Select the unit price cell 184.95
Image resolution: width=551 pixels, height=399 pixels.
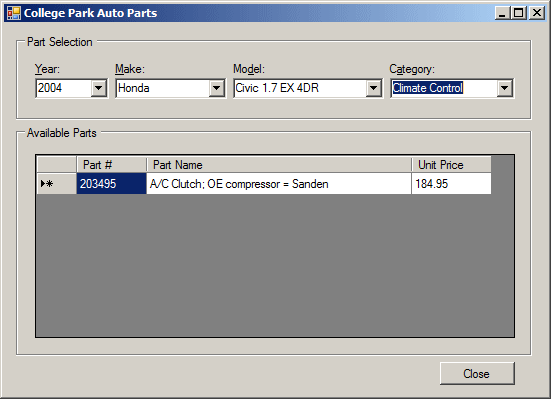[x=451, y=184]
